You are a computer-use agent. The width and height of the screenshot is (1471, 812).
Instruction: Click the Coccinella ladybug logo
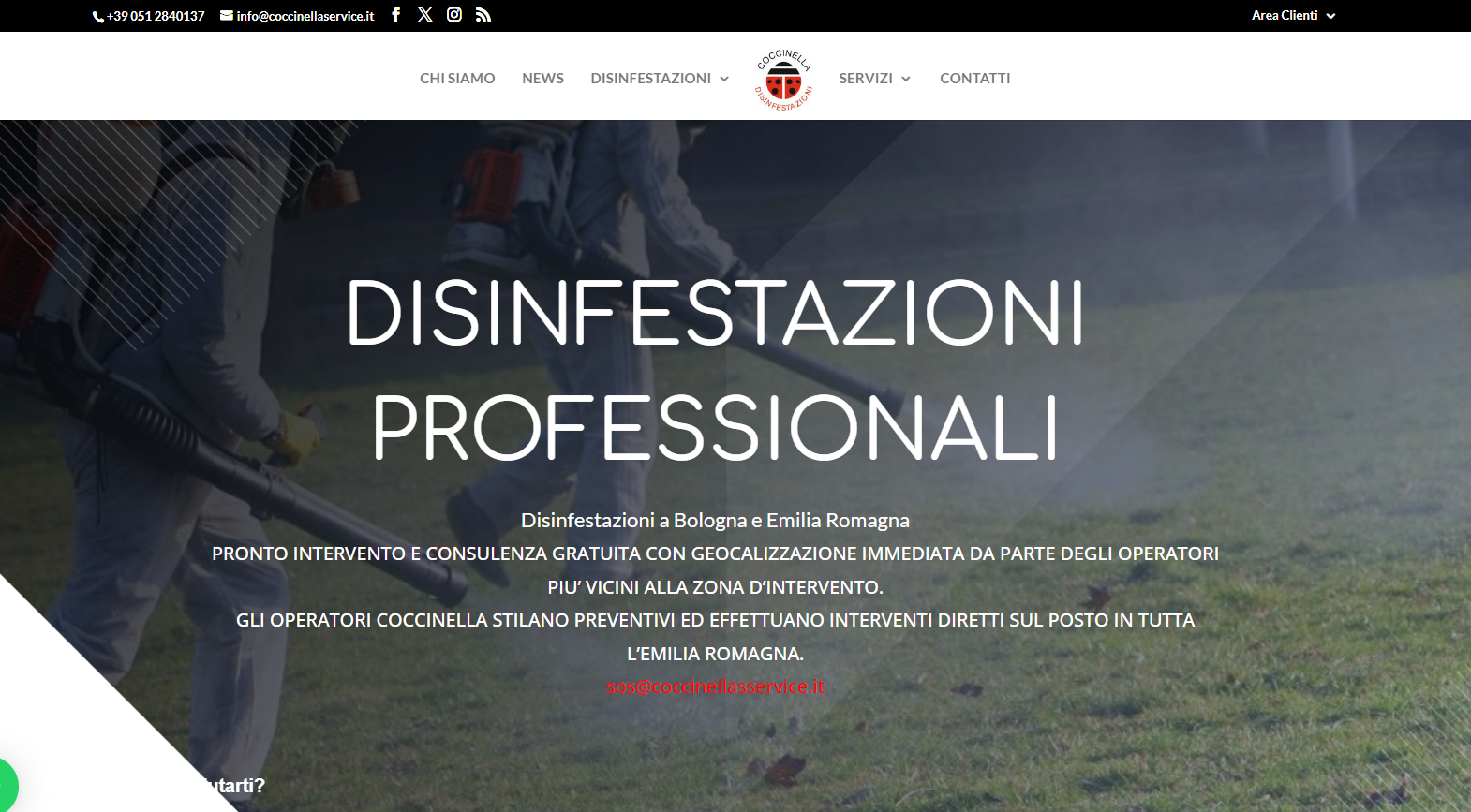click(783, 80)
